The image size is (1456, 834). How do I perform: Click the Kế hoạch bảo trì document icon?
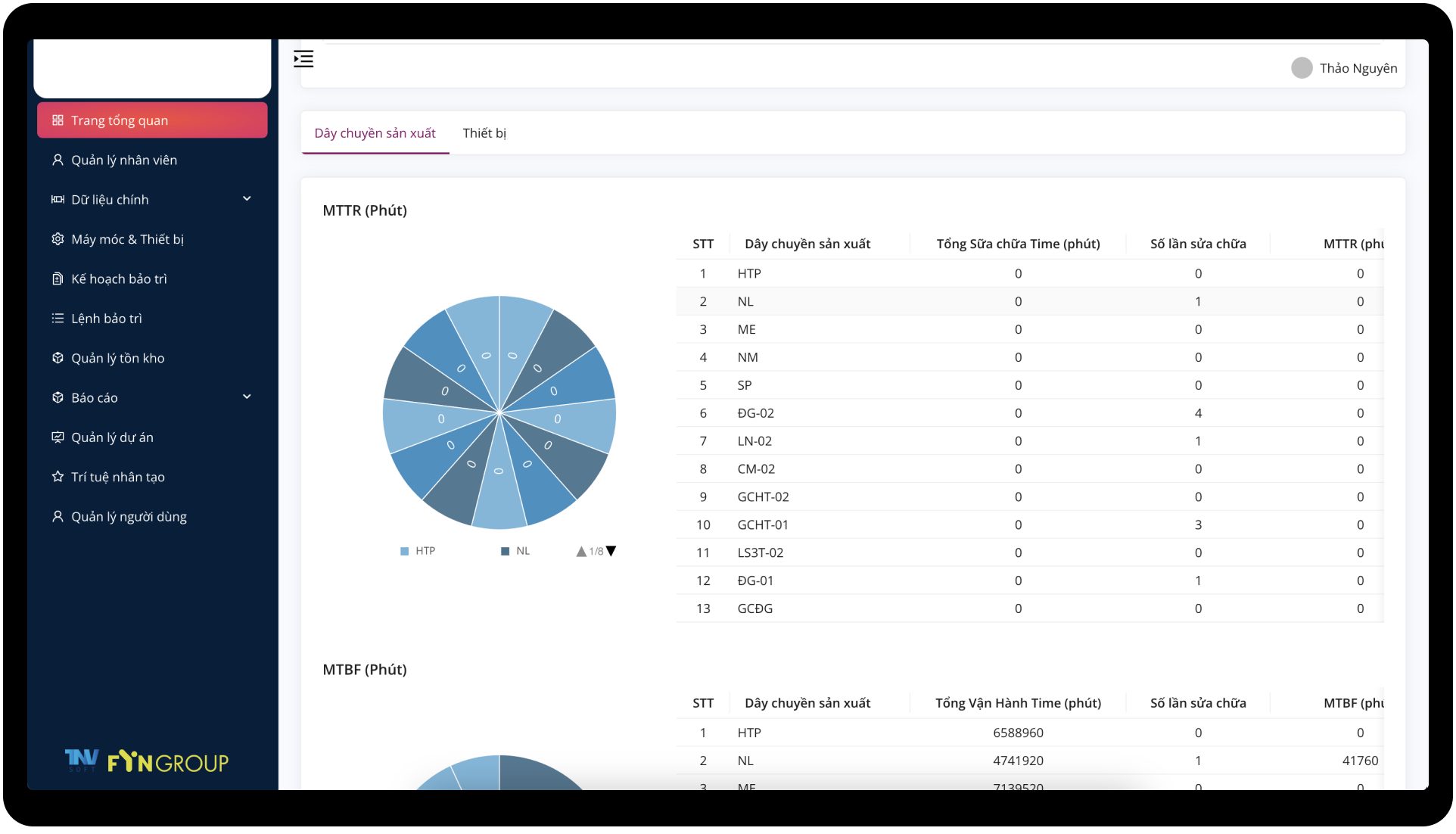tap(58, 279)
